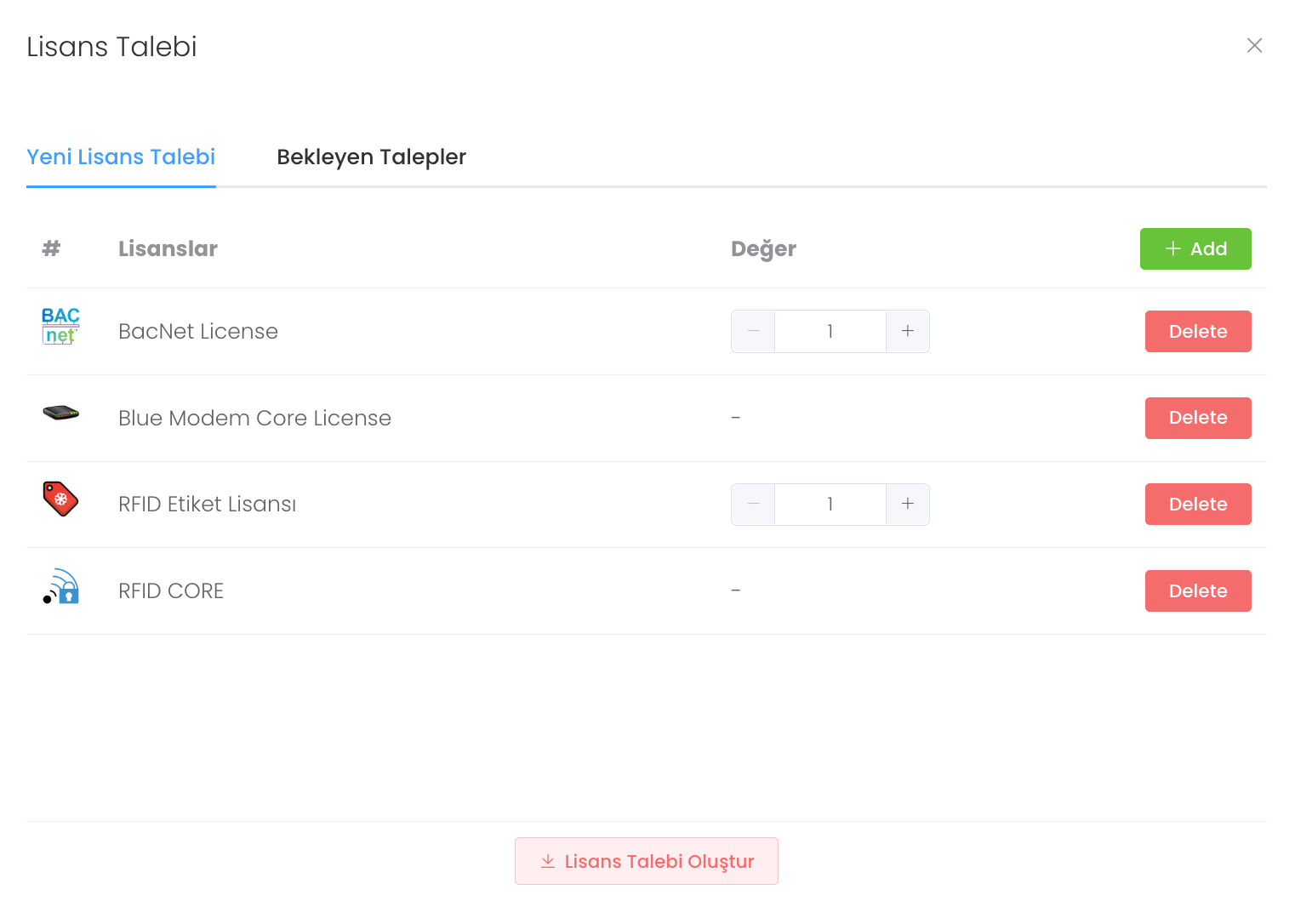This screenshot has width=1295, height=924.
Task: Increase BacNet License quantity with plus
Action: tap(908, 331)
